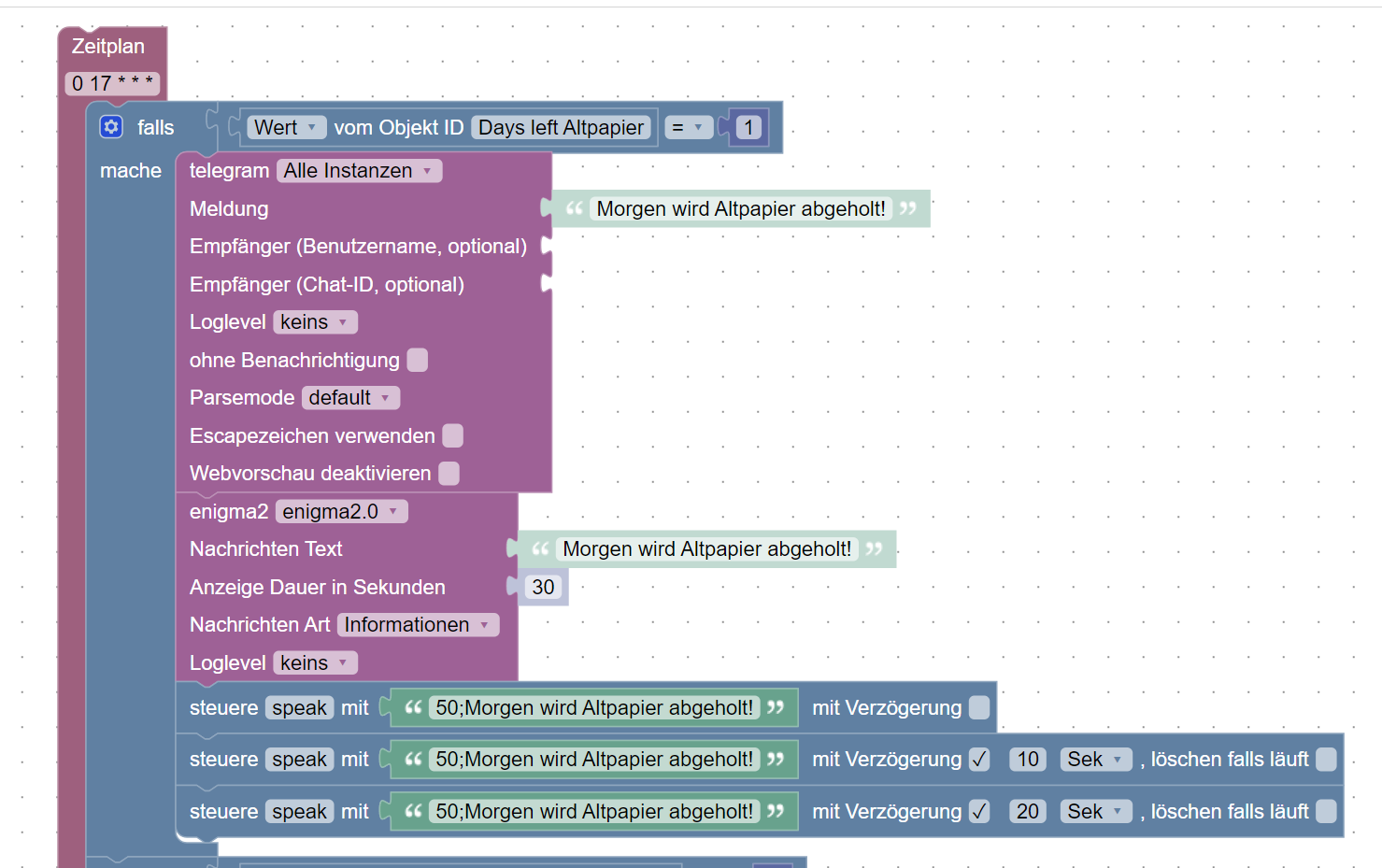Select the Days left Altpapier object ID
Viewport: 1382px width, 868px height.
click(x=561, y=127)
